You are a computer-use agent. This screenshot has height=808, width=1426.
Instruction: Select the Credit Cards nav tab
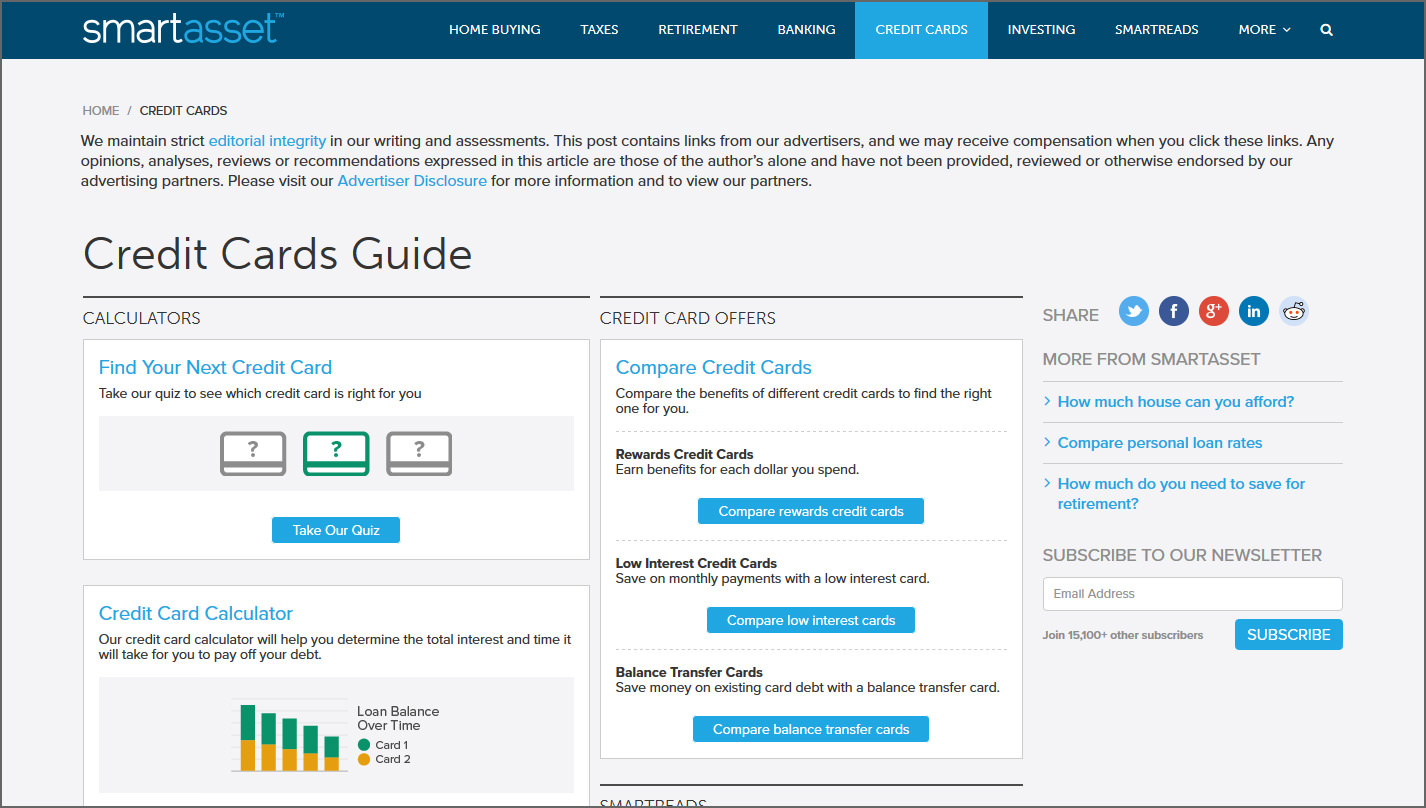tap(921, 30)
